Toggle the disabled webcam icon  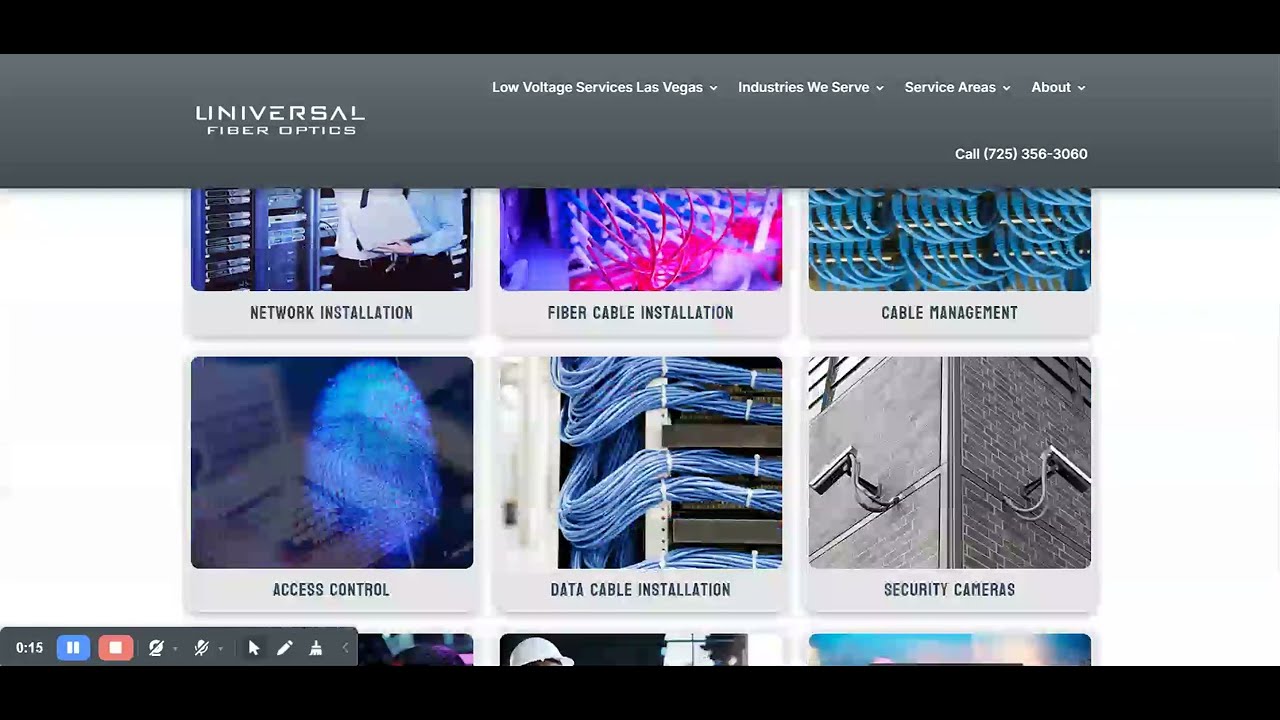156,648
